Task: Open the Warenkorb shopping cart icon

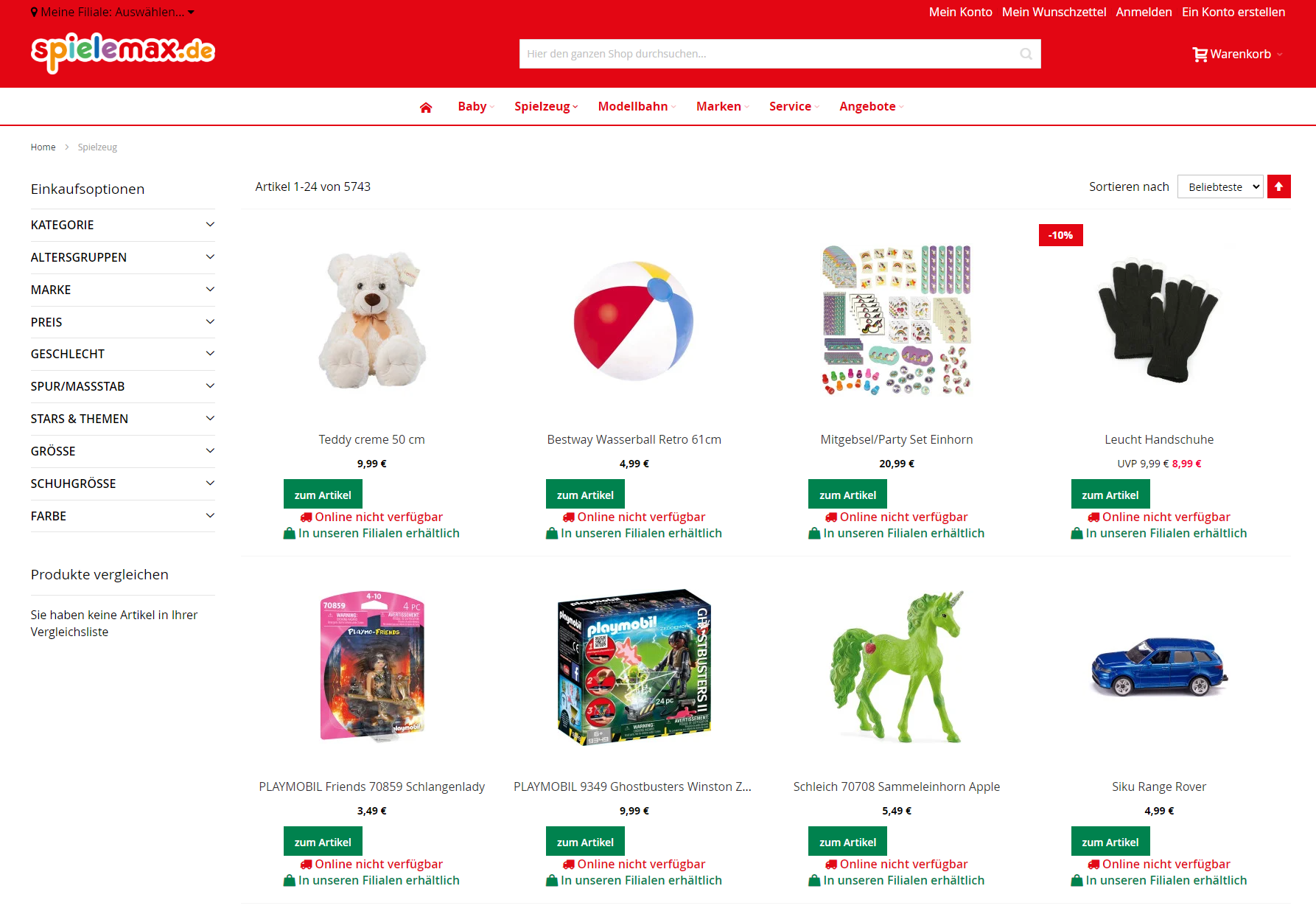Action: click(1200, 55)
